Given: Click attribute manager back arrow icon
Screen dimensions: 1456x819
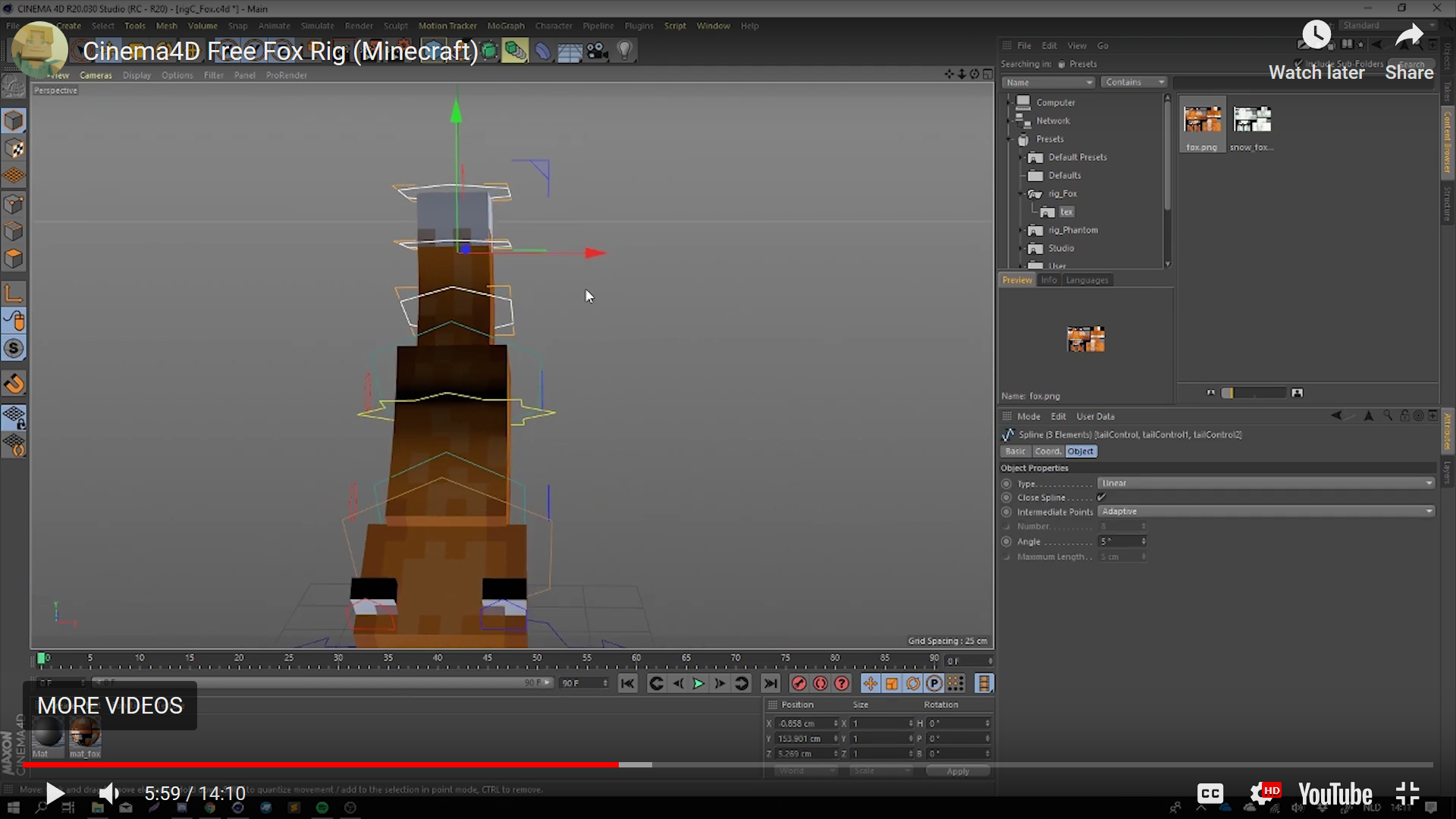Looking at the screenshot, I should 1336,416.
